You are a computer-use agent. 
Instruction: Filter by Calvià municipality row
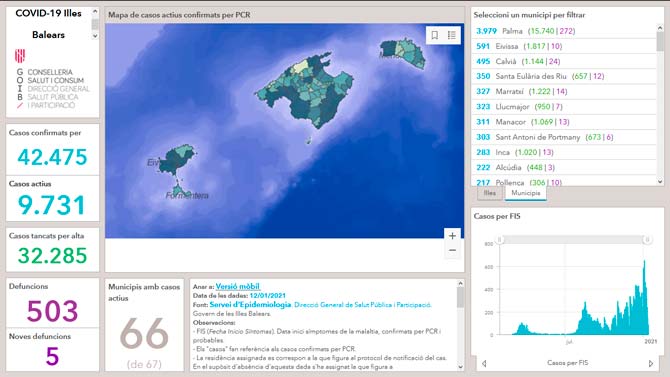[564, 61]
